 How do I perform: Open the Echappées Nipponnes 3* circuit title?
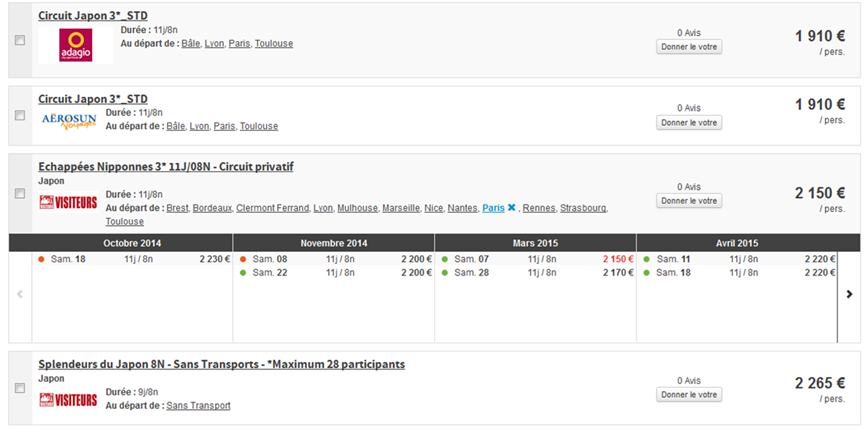tap(165, 166)
